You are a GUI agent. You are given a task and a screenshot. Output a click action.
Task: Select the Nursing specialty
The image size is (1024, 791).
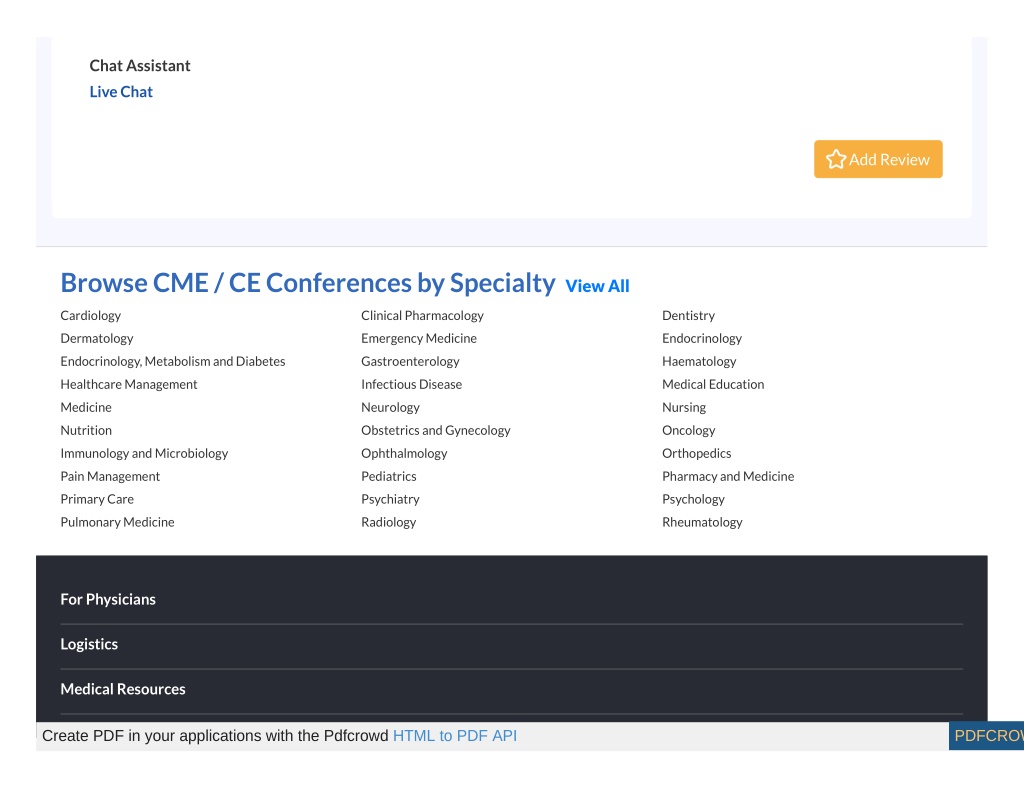pyautogui.click(x=684, y=407)
